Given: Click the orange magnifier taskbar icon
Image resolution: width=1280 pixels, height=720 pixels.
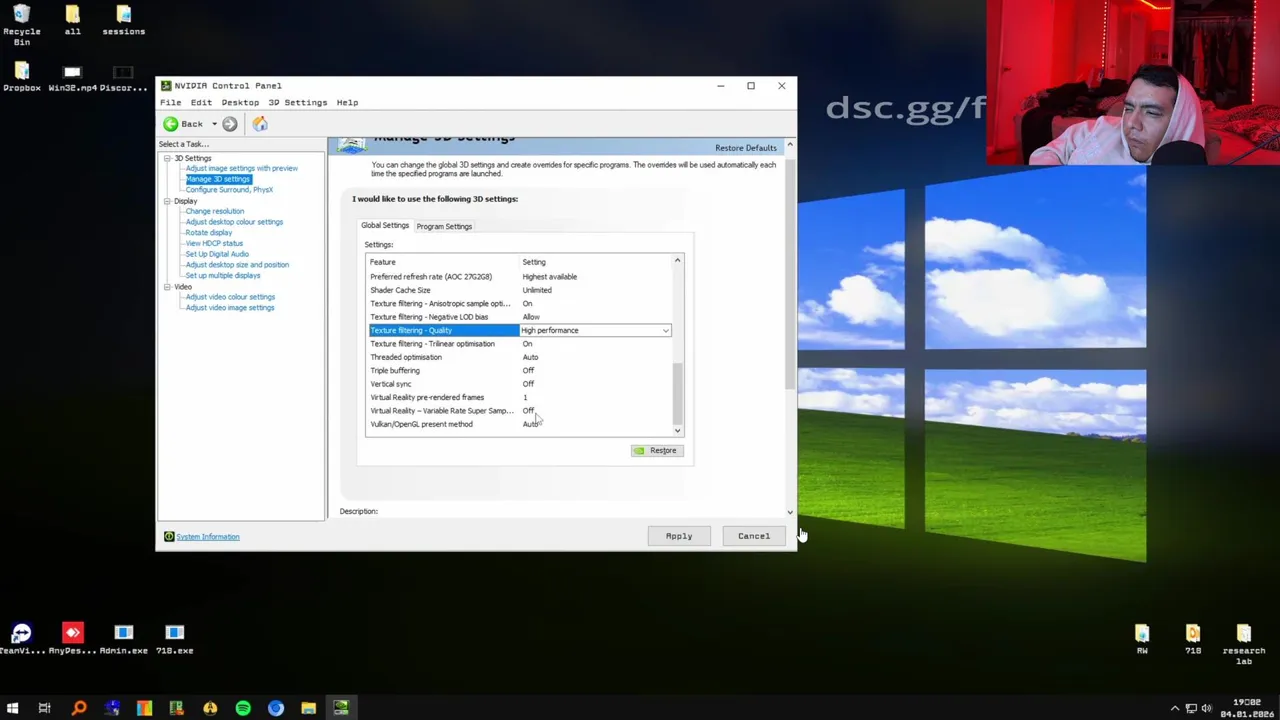Looking at the screenshot, I should coord(79,708).
